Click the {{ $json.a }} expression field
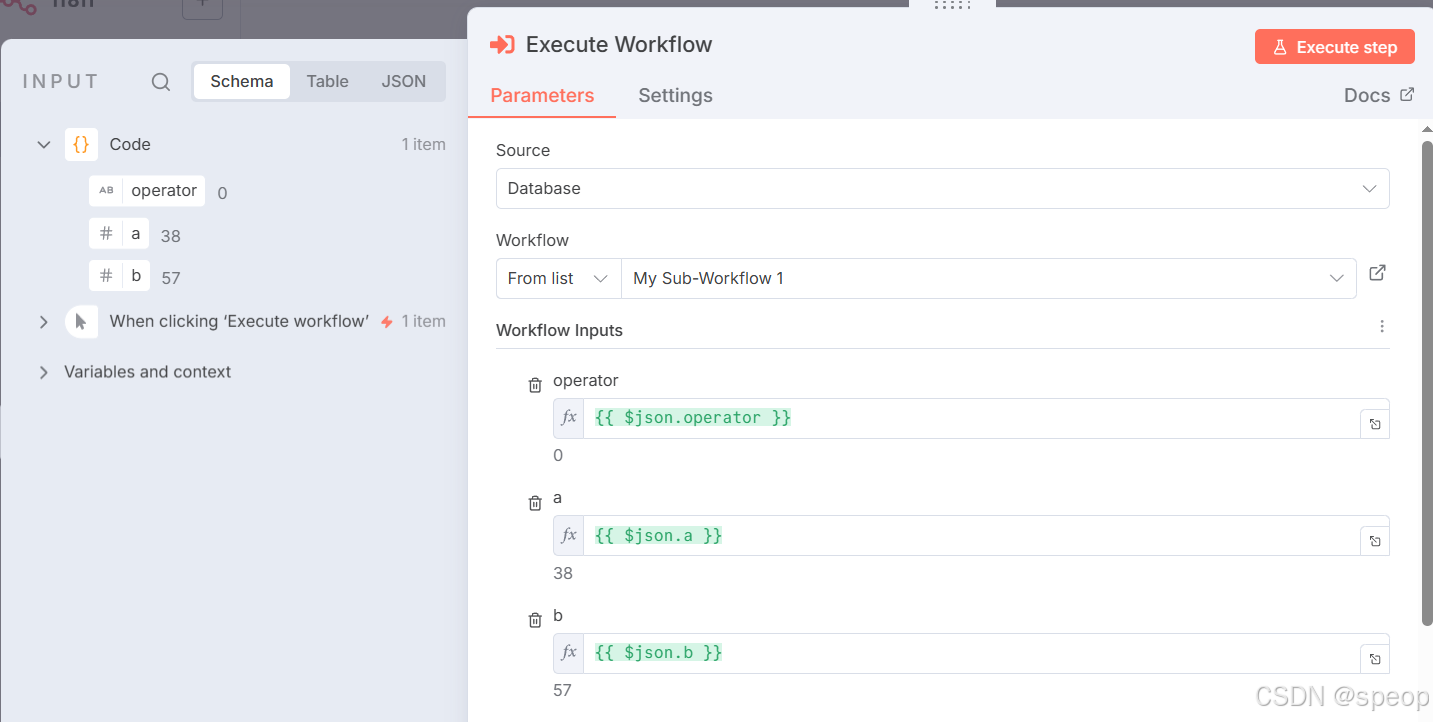The width and height of the screenshot is (1433, 722). point(971,536)
